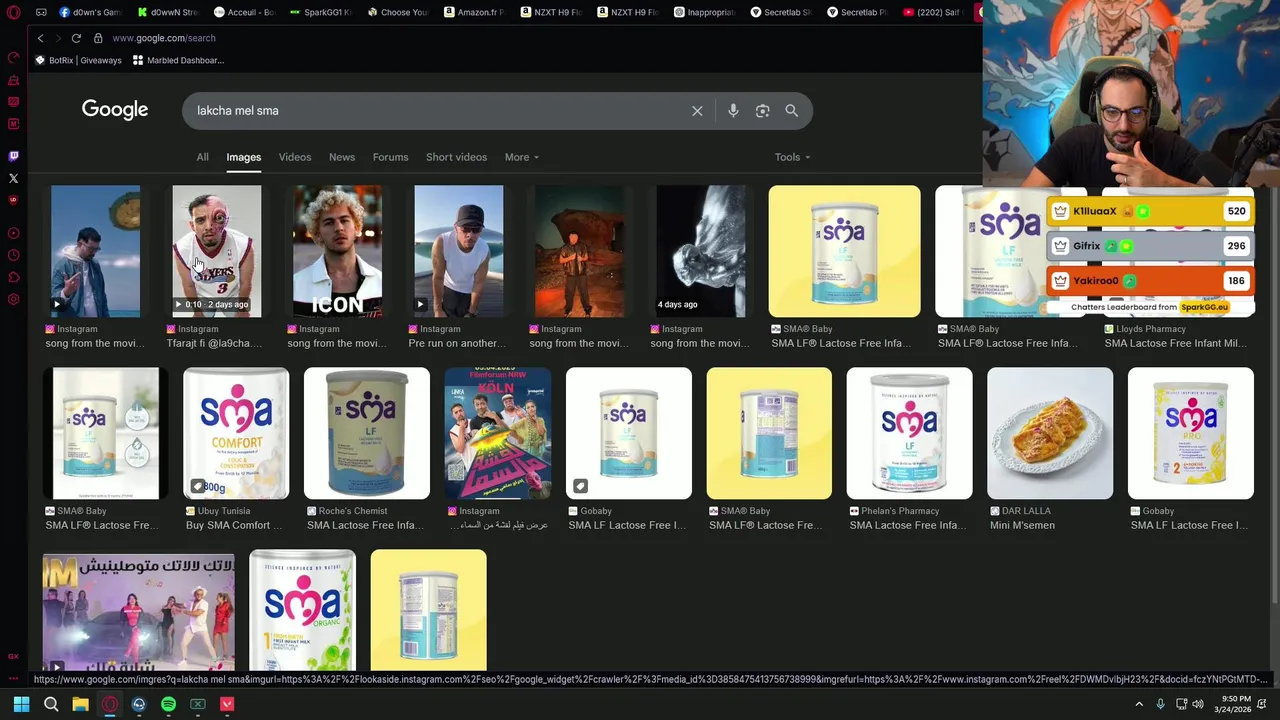Open Marbled Dashboard bookmark
This screenshot has width=1280, height=720.
(x=179, y=60)
